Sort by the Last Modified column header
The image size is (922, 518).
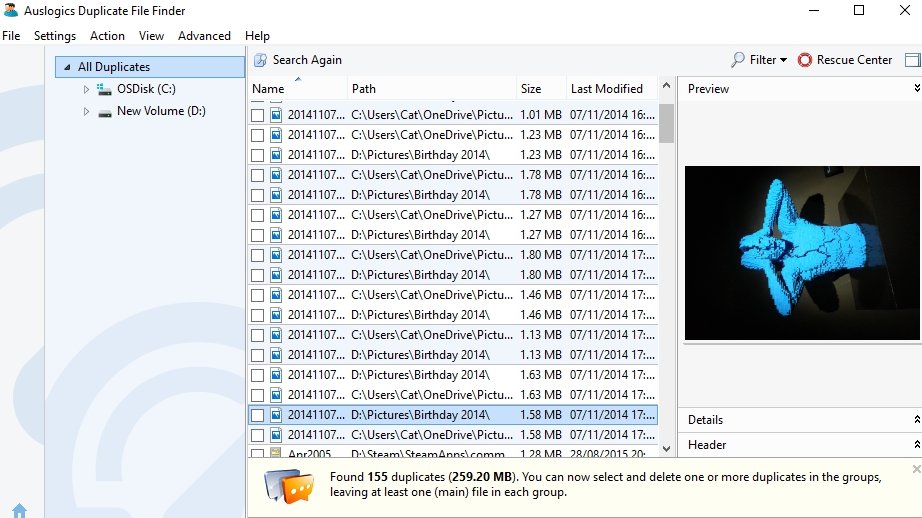[x=612, y=89]
